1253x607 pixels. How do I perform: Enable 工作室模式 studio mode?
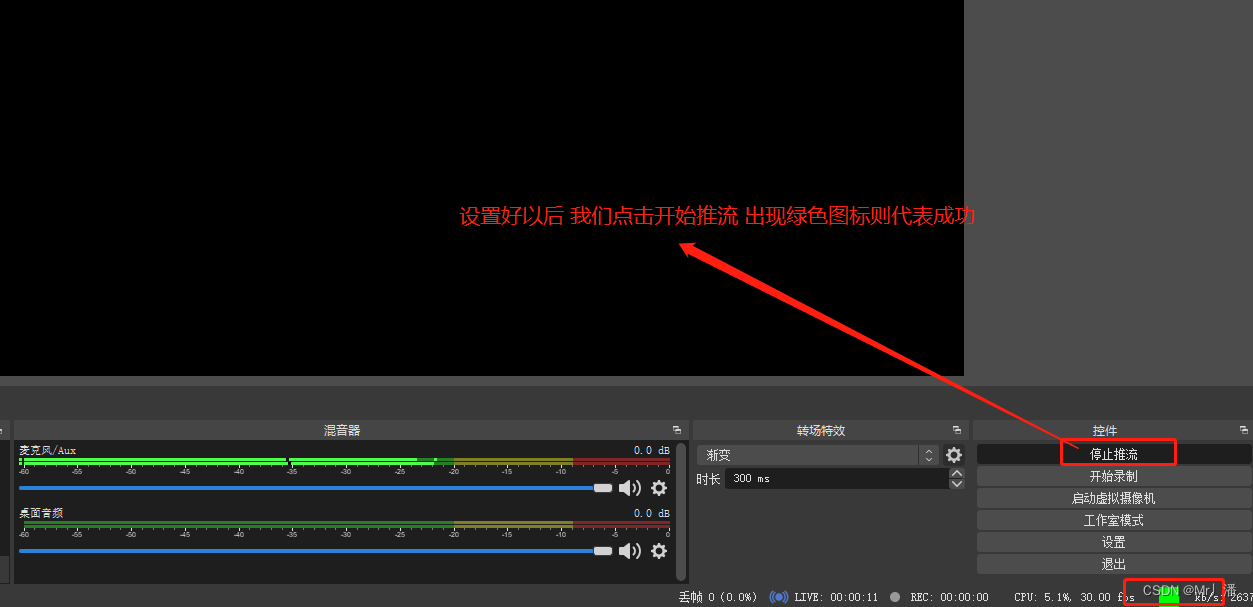coord(1114,520)
